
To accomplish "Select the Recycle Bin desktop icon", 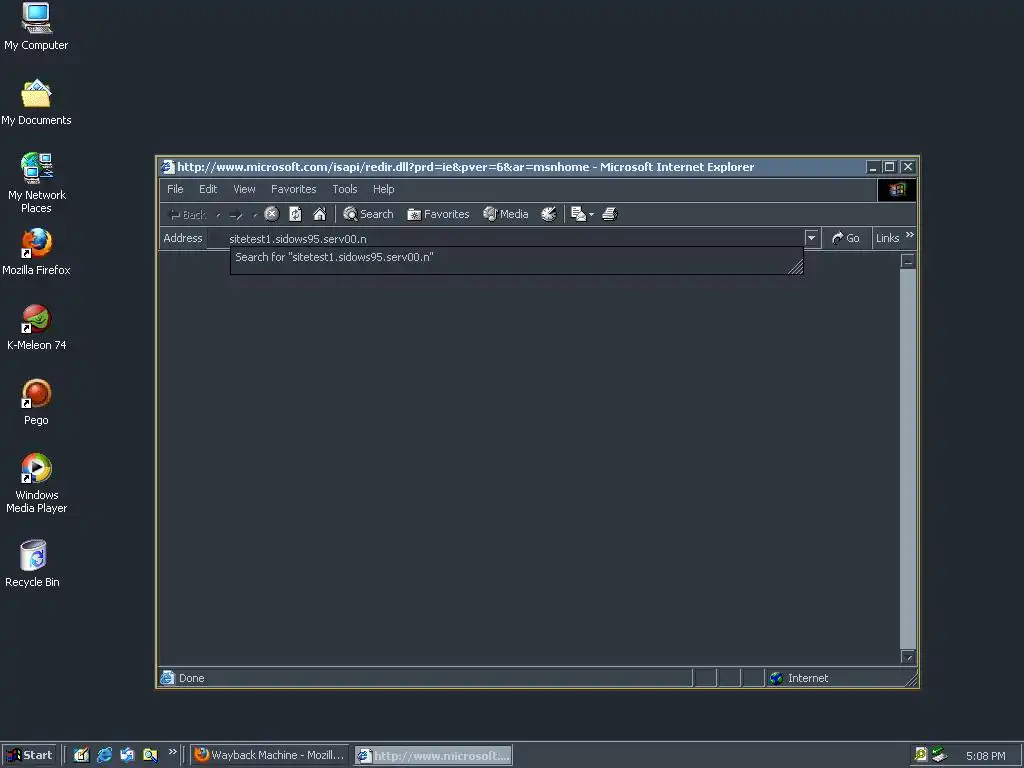I will (x=33, y=564).
